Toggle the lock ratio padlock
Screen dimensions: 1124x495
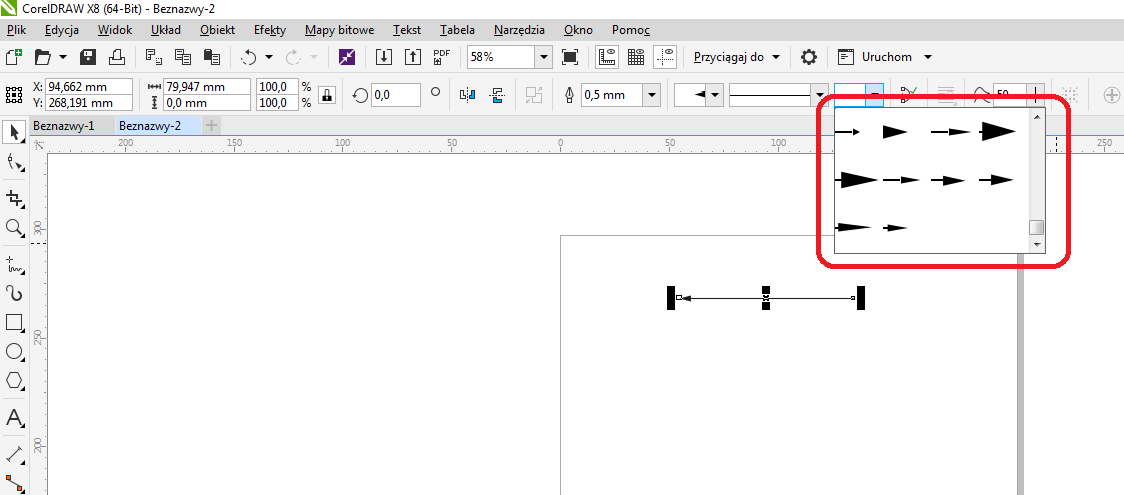[327, 95]
